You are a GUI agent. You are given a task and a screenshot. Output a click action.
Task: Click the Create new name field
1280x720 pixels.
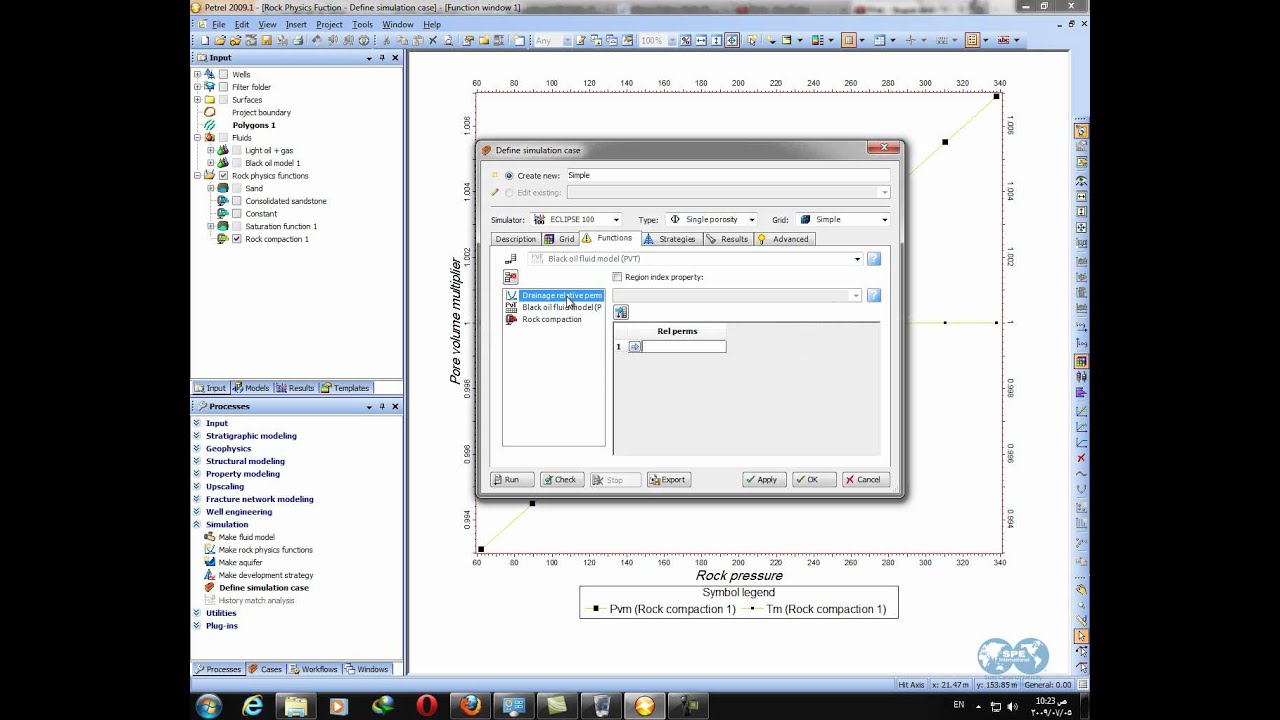(727, 175)
